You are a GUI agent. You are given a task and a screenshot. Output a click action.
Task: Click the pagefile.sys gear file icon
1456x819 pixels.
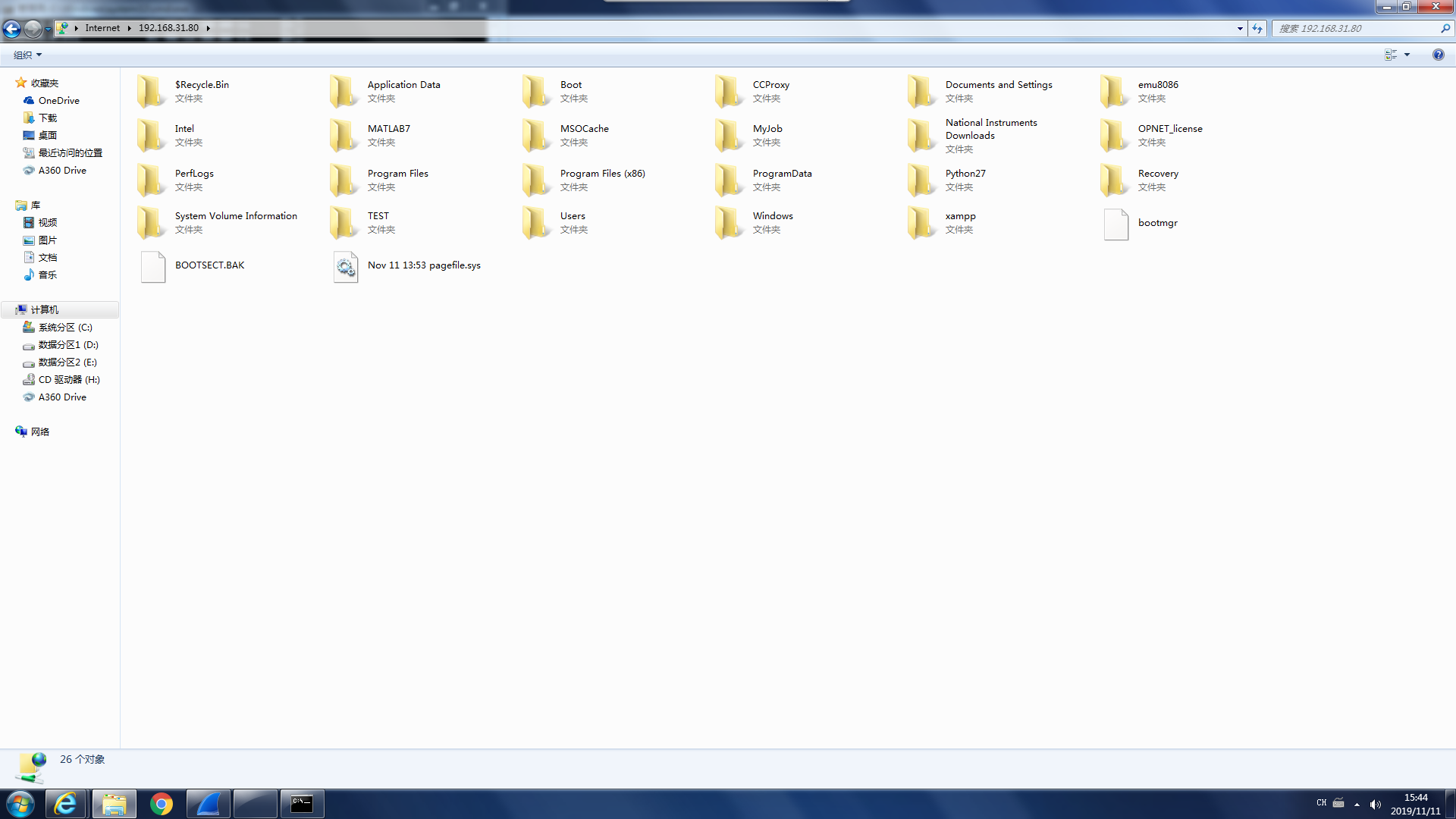pyautogui.click(x=346, y=266)
